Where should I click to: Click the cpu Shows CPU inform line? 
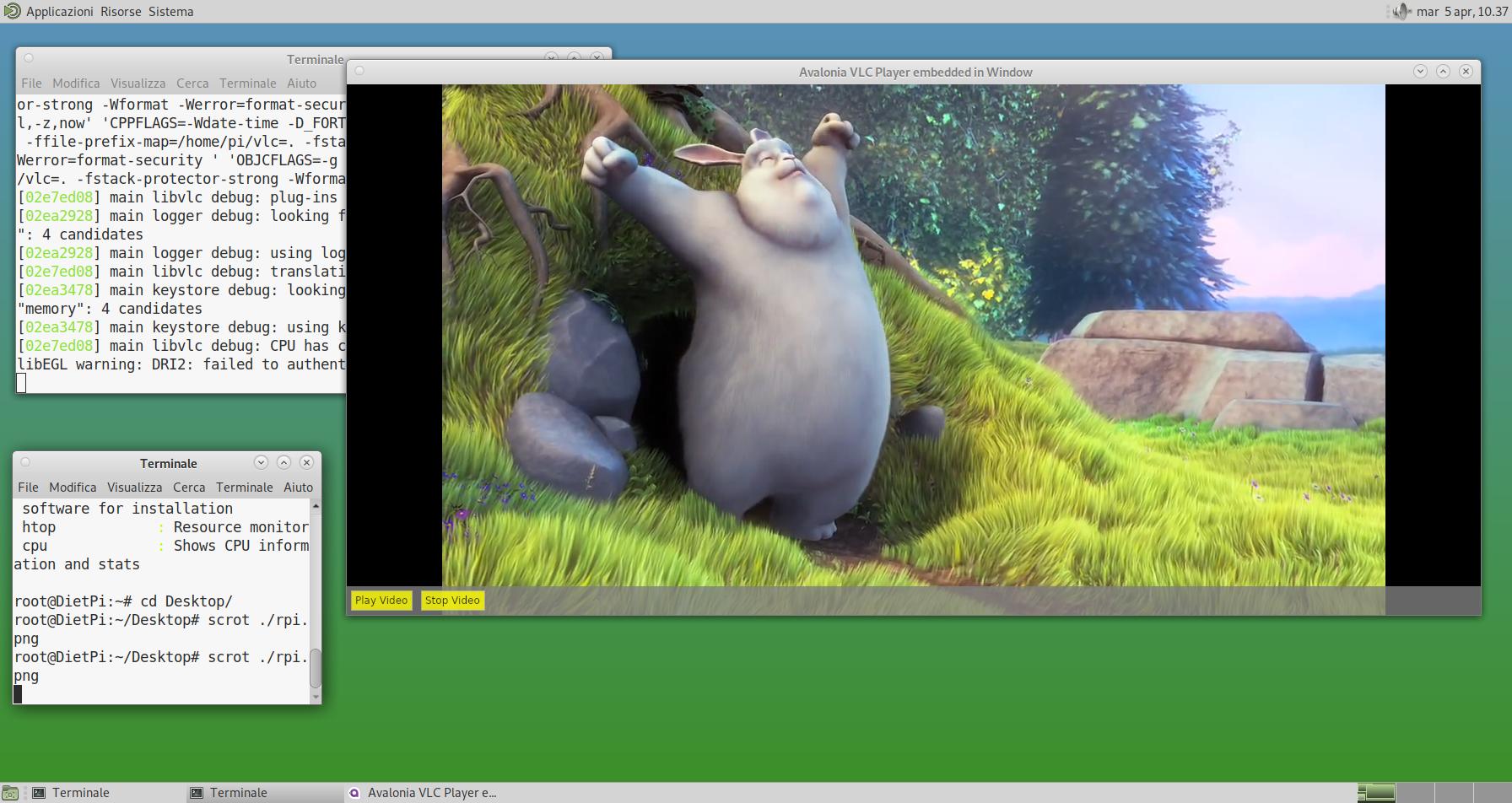tap(165, 546)
